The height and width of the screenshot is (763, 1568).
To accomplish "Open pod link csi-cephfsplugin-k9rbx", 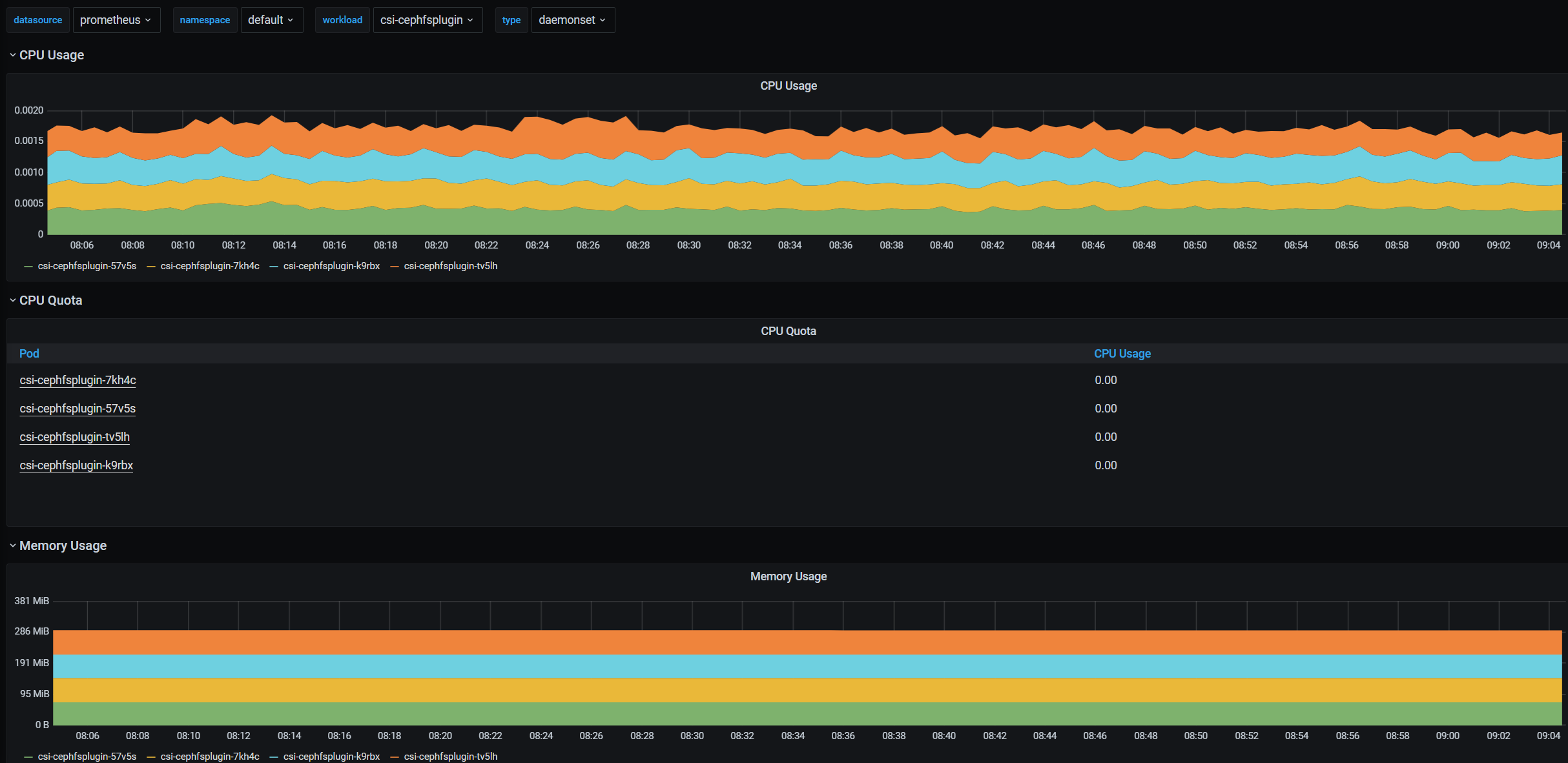I will 76,465.
